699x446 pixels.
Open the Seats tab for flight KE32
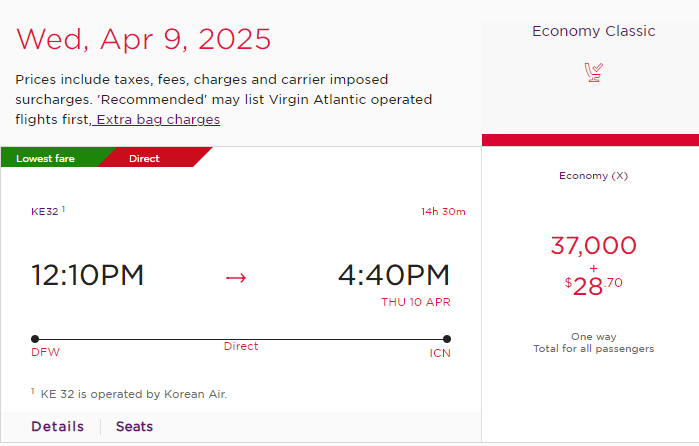pyautogui.click(x=134, y=426)
